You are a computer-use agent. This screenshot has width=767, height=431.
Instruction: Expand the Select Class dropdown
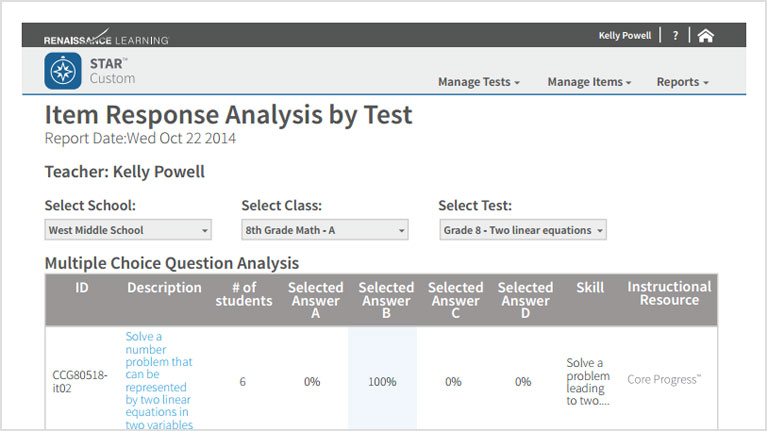click(x=325, y=230)
